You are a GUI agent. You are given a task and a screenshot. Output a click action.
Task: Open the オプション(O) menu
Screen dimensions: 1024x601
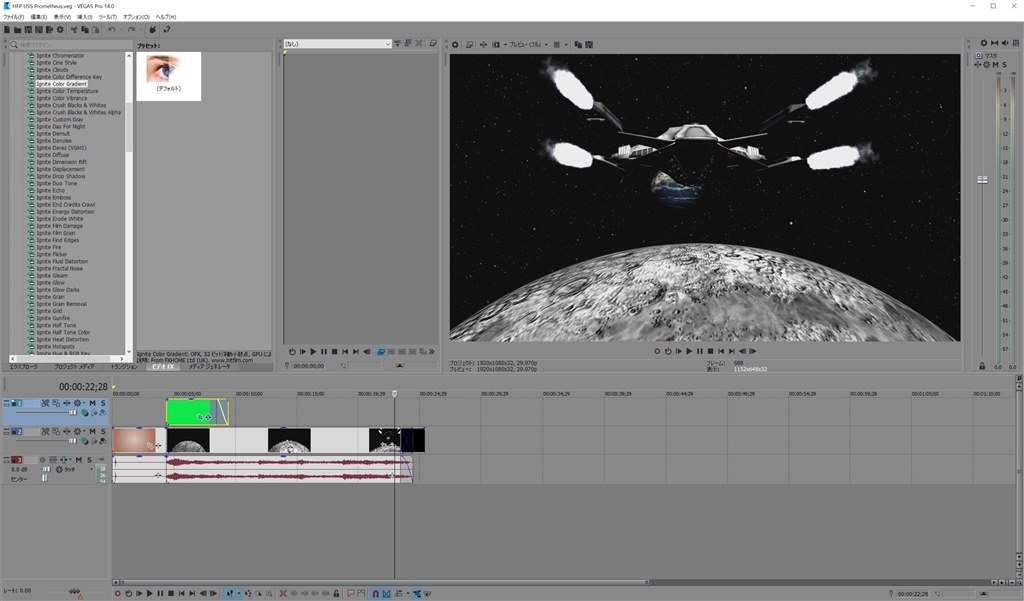136,17
